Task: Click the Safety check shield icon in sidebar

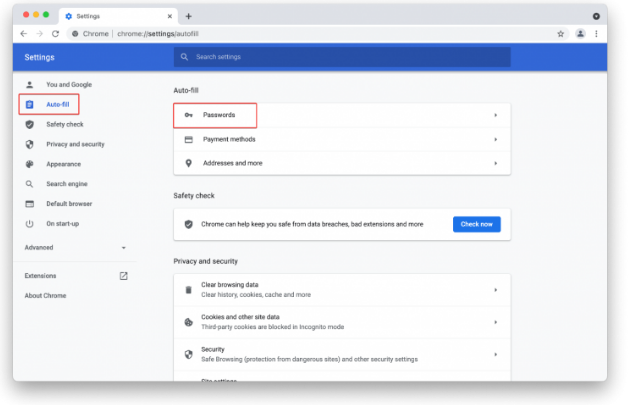Action: (29, 124)
